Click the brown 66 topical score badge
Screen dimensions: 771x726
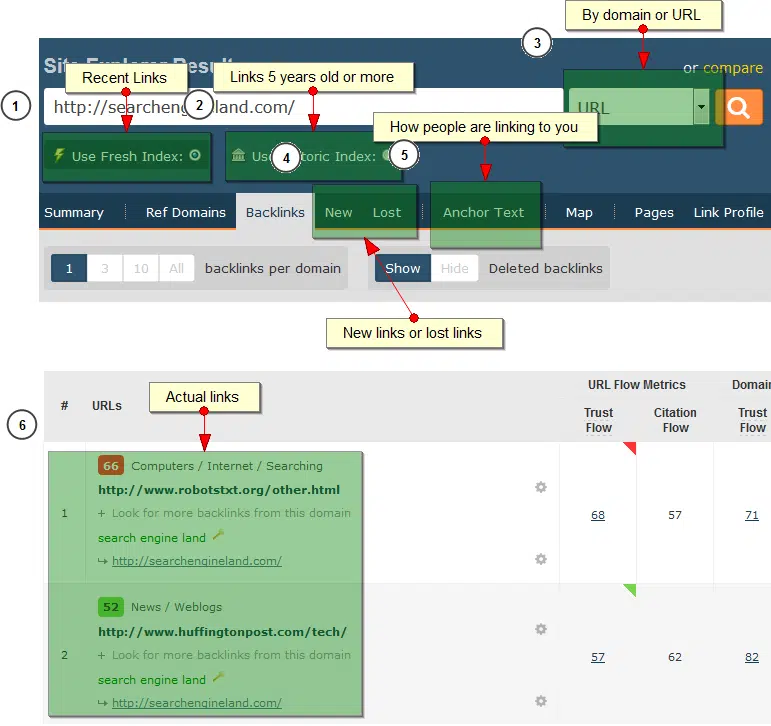point(111,465)
